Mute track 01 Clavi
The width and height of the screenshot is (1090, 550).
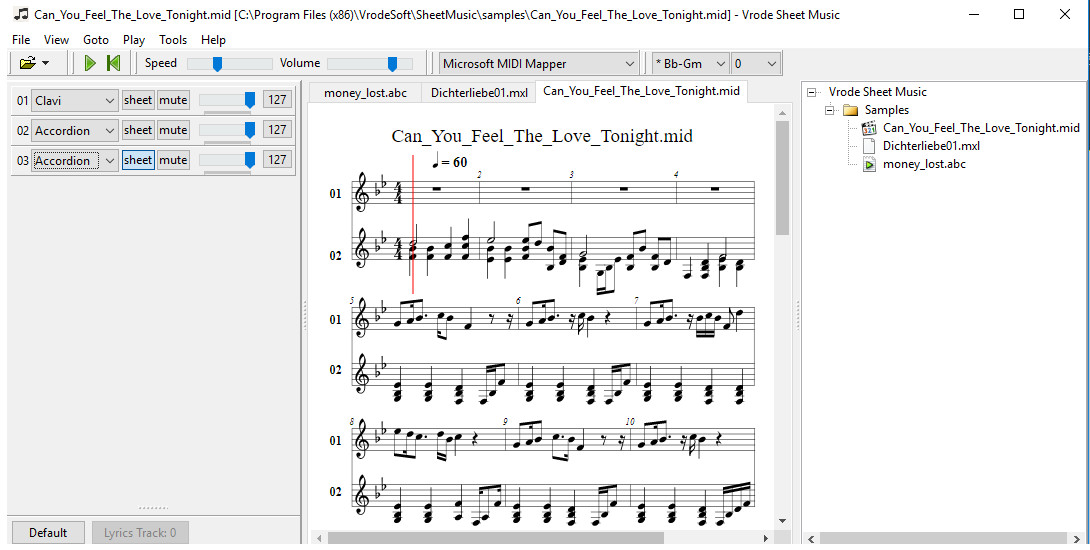(x=173, y=100)
